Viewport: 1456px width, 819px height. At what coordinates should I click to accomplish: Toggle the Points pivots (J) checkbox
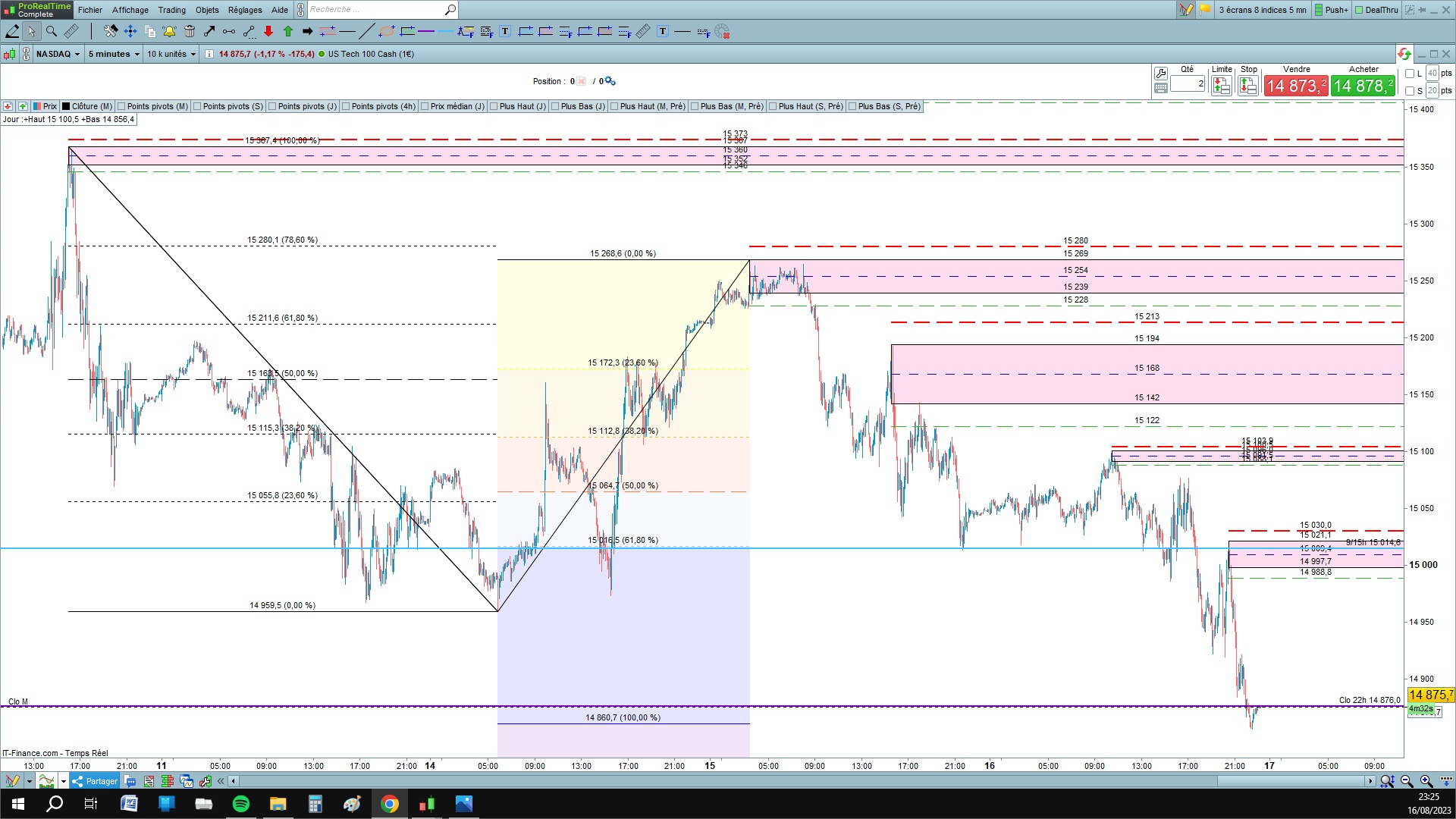(273, 106)
